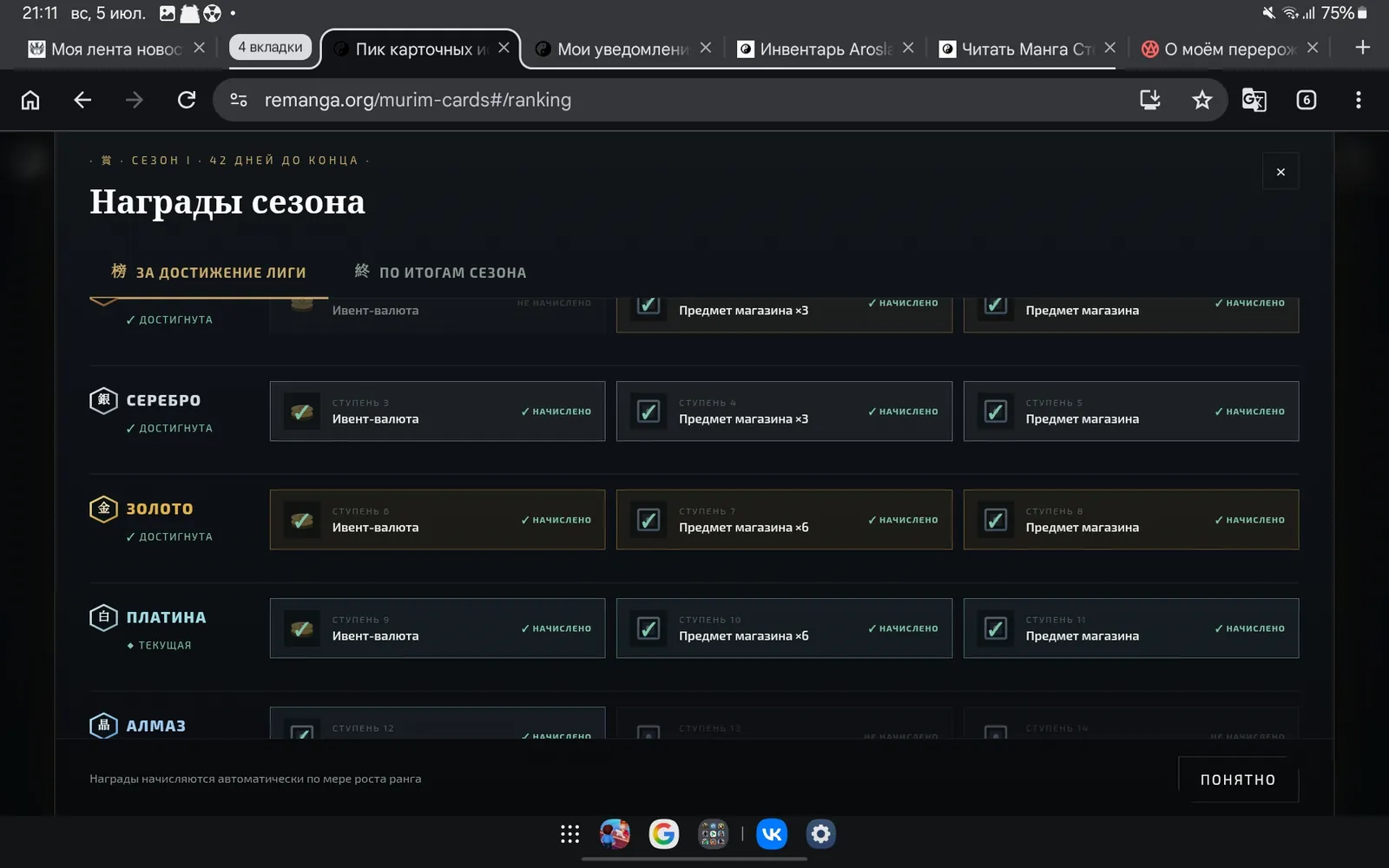Click the Ступень 10 checkbox icon
Screen dimensions: 1389x868
click(648, 628)
